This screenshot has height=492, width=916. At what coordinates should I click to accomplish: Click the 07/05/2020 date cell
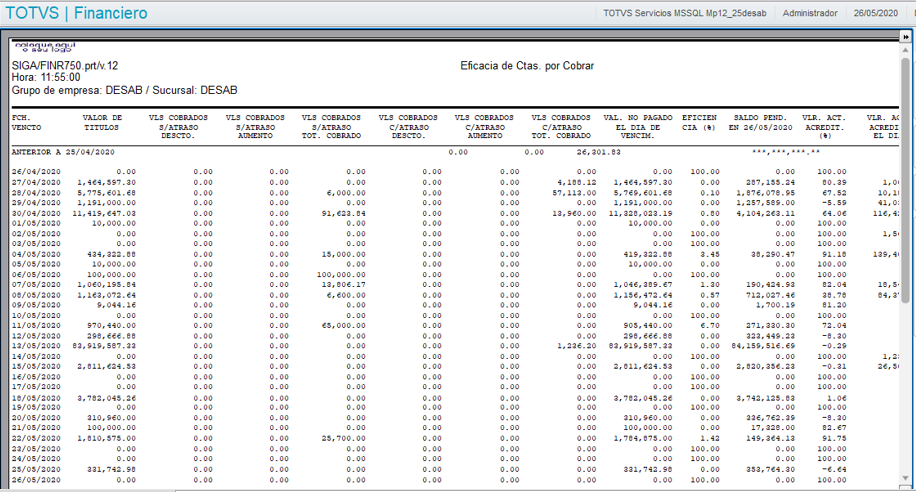pyautogui.click(x=36, y=285)
